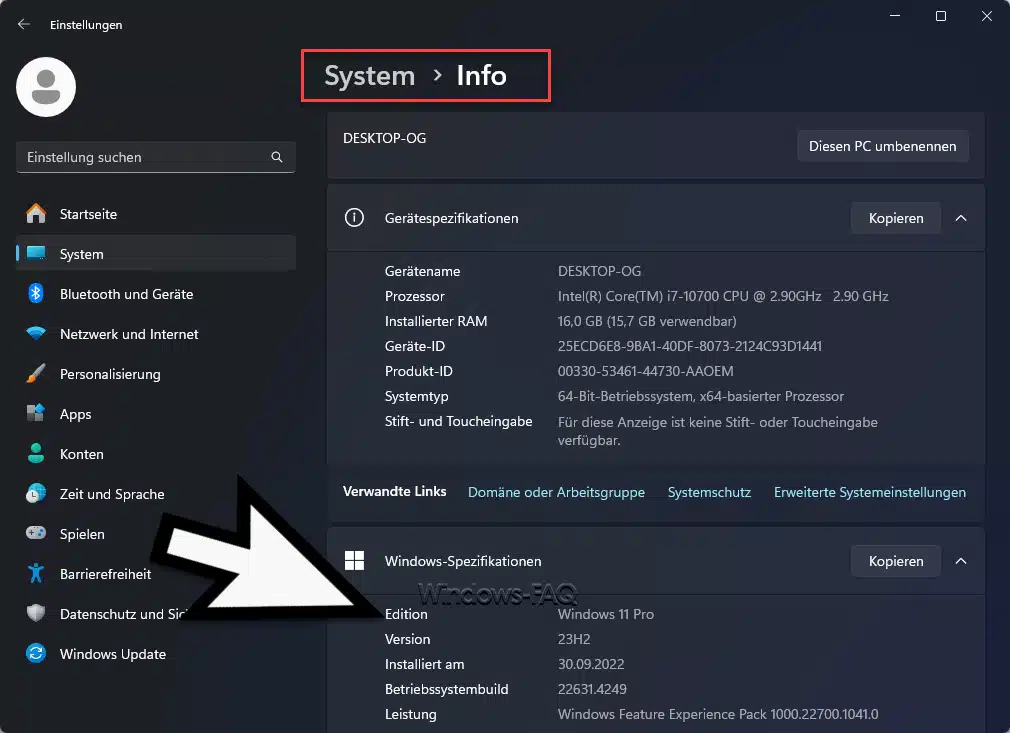Viewport: 1010px width, 733px height.
Task: Go to Startseite in the sidebar
Action: 86,213
